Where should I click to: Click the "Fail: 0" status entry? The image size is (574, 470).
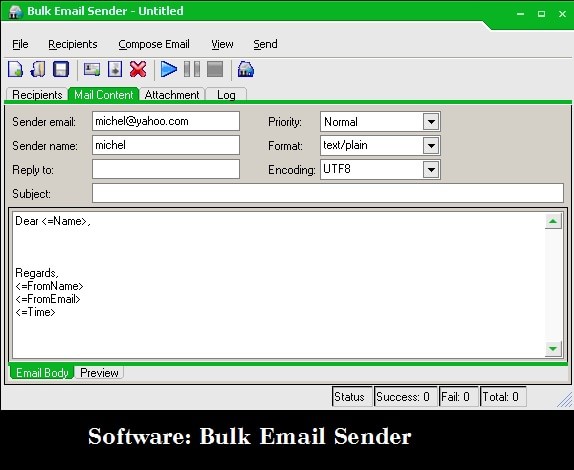(459, 397)
